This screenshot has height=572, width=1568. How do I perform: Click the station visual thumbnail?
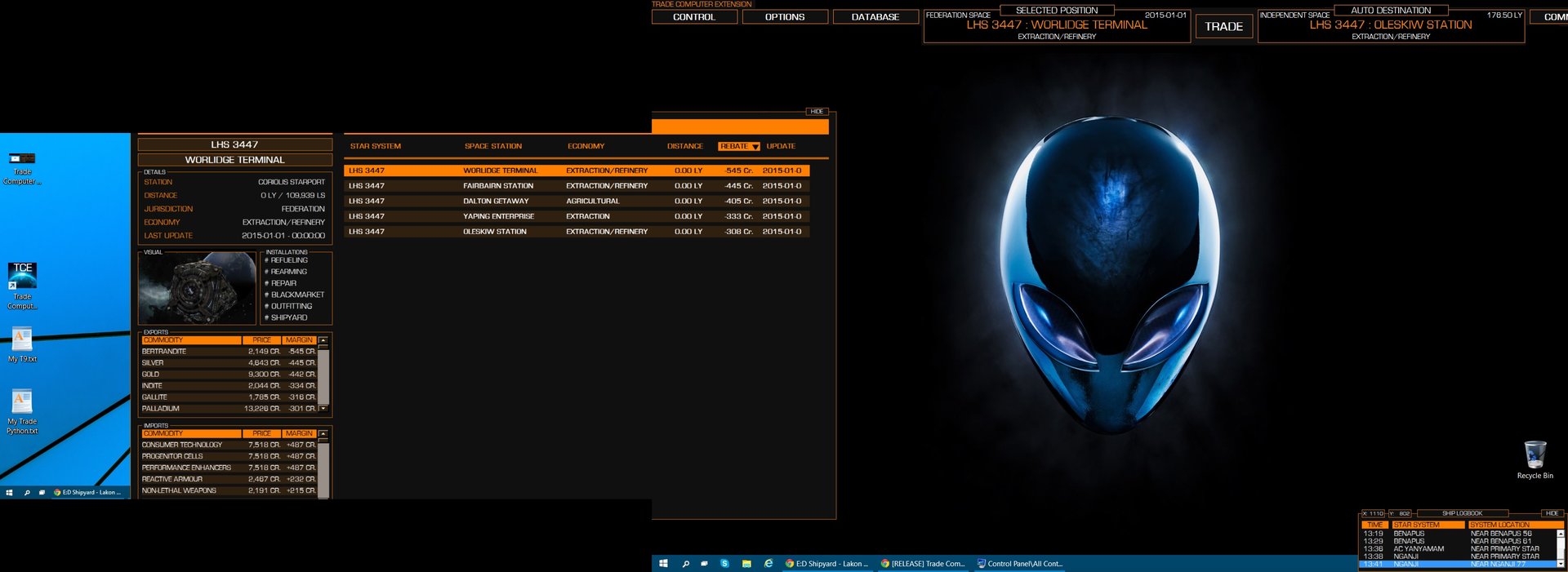tap(198, 289)
